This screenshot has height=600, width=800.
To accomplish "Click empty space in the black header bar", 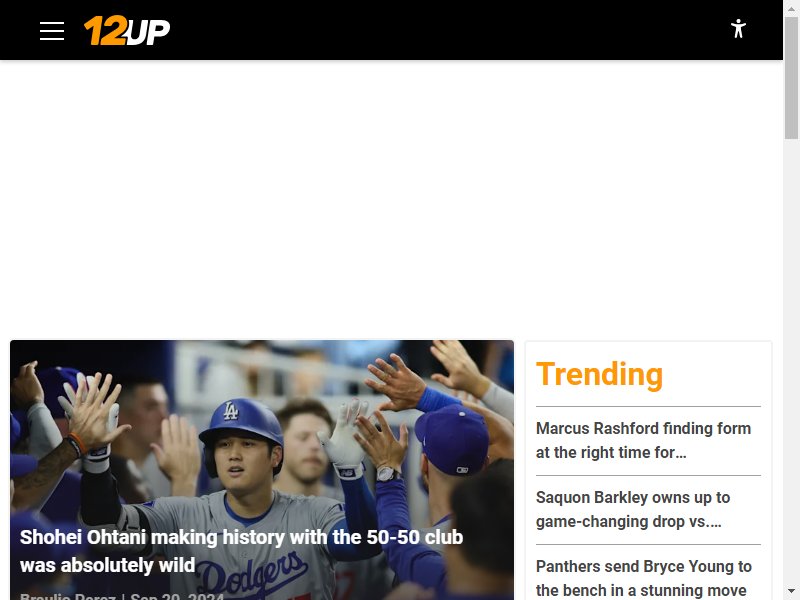I will [x=449, y=30].
